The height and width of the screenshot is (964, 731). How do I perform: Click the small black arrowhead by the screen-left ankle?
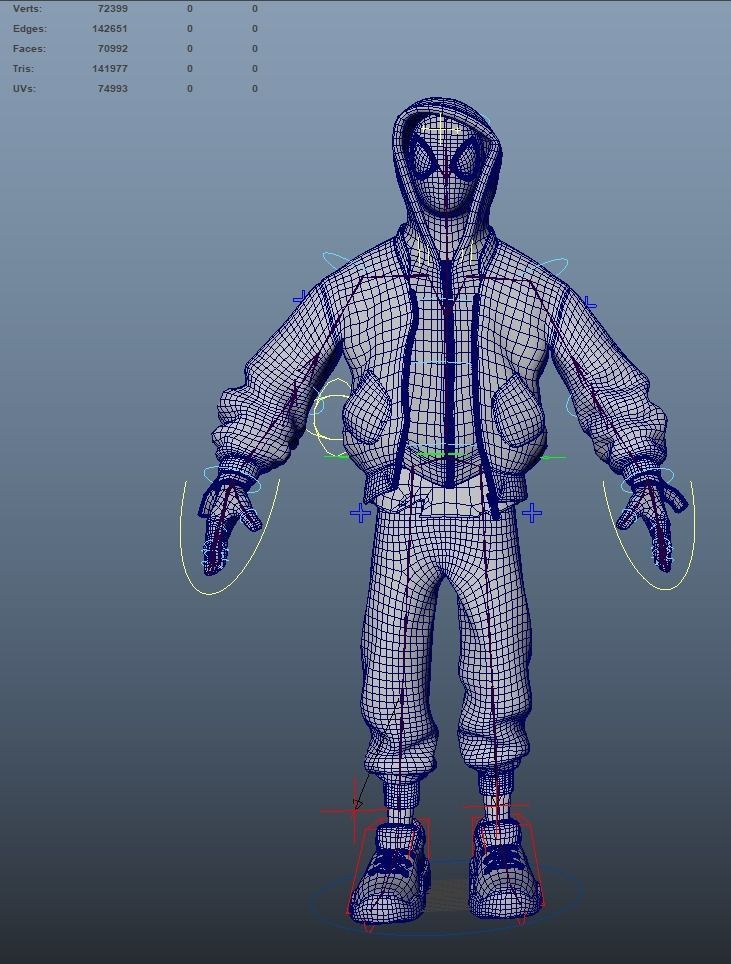tap(358, 804)
